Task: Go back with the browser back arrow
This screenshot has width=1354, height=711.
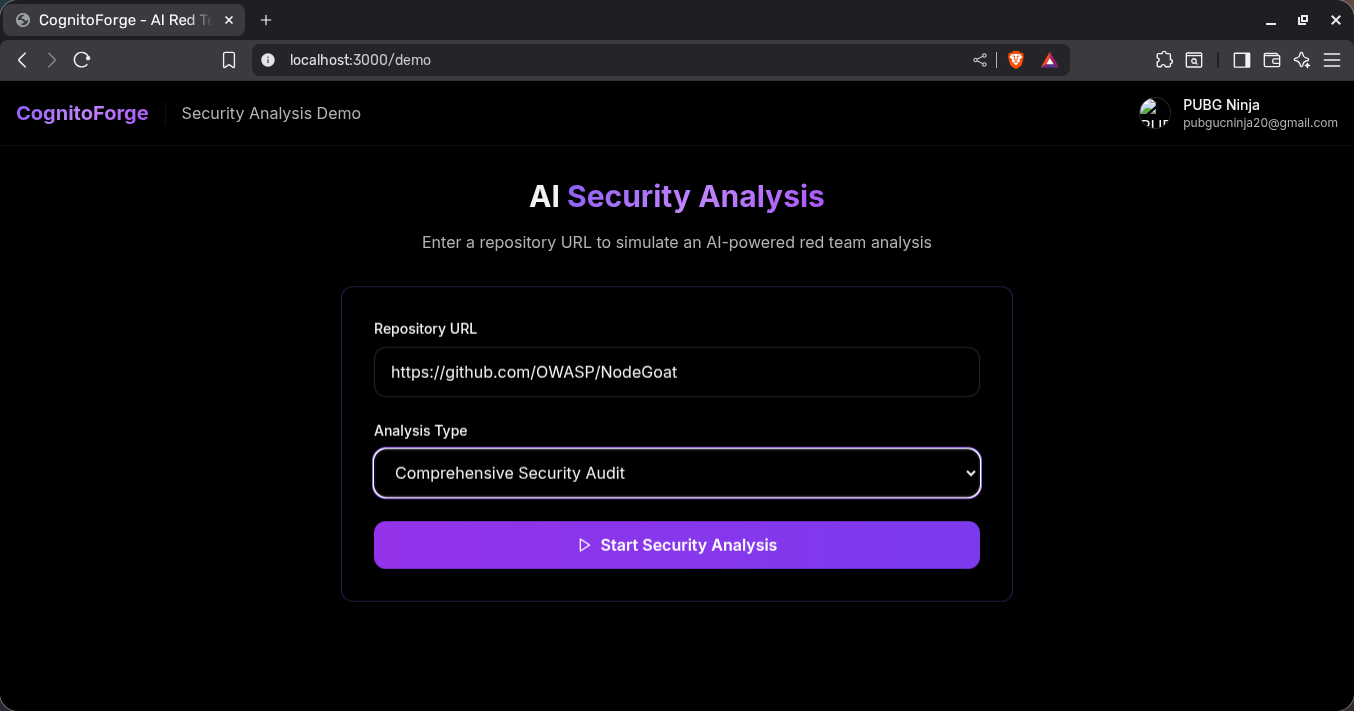Action: (x=22, y=60)
